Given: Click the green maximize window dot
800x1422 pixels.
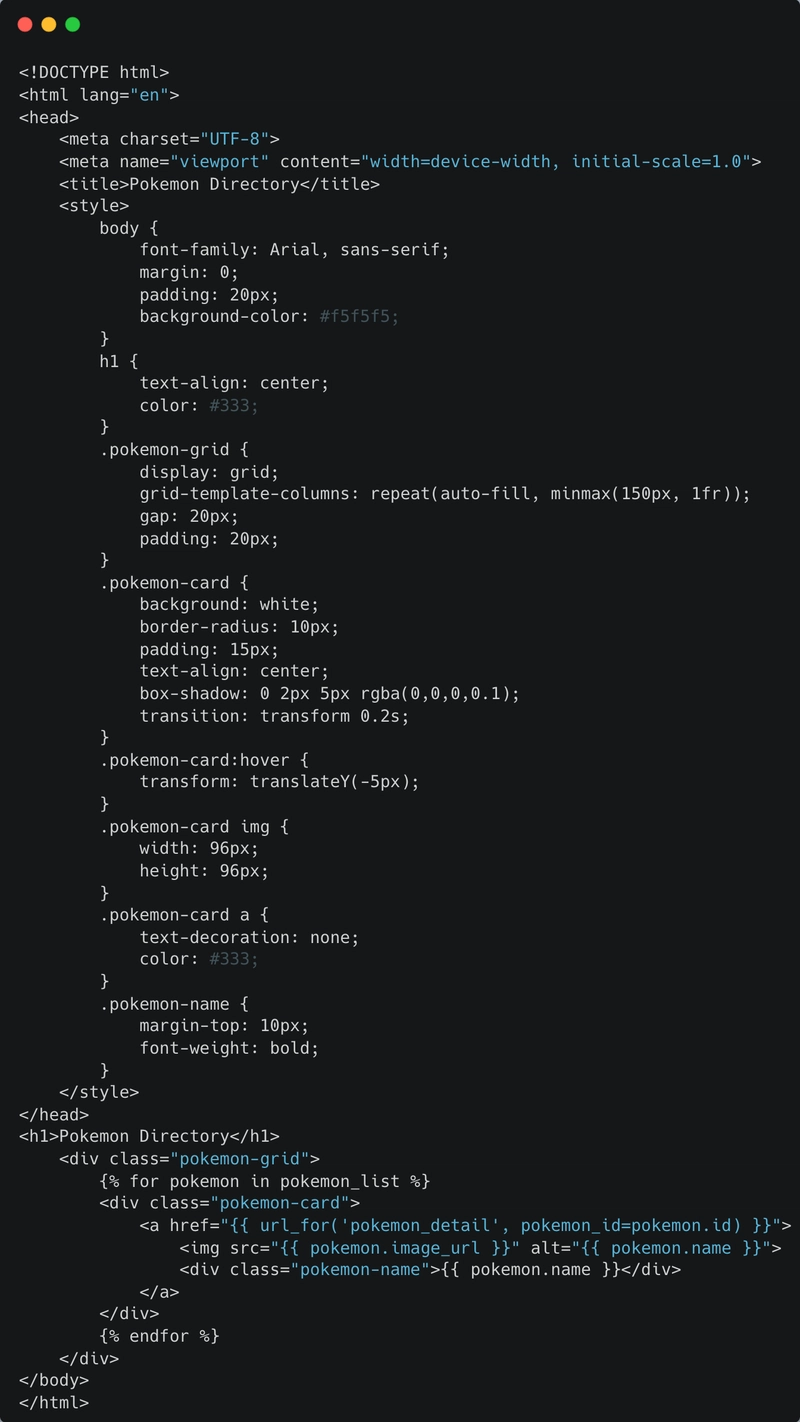Looking at the screenshot, I should pos(73,24).
